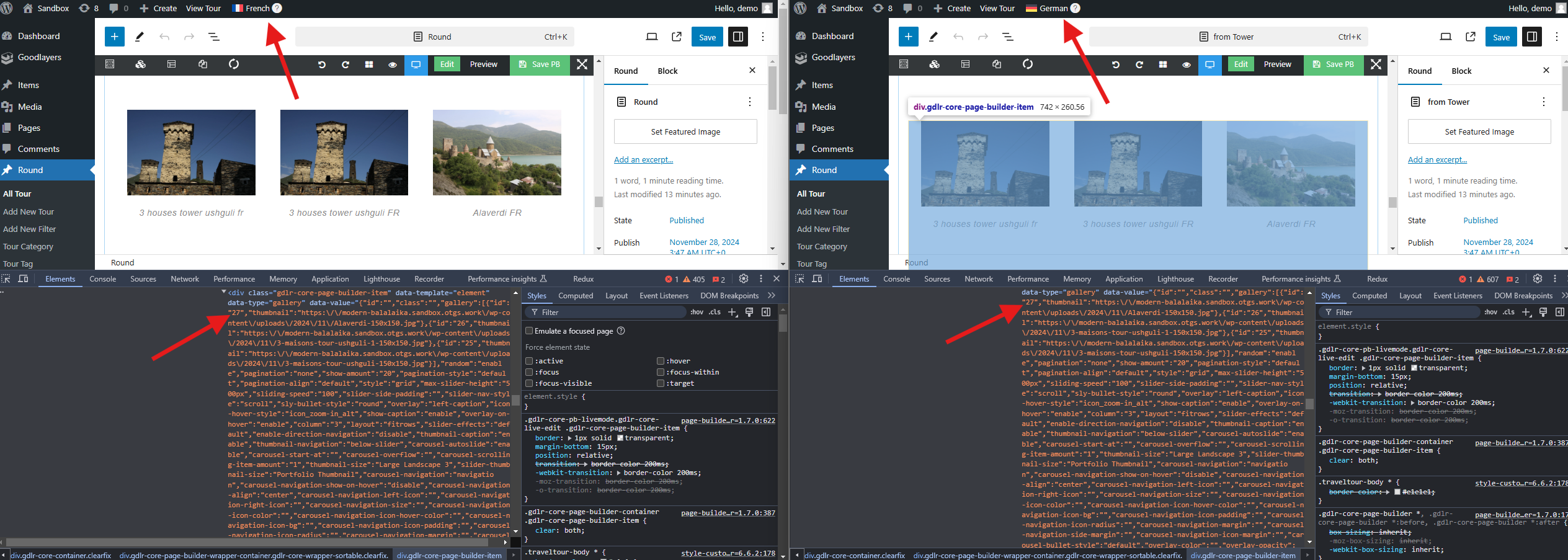Switch to Block tab in French sidebar
This screenshot has height=560, width=1568.
(667, 71)
